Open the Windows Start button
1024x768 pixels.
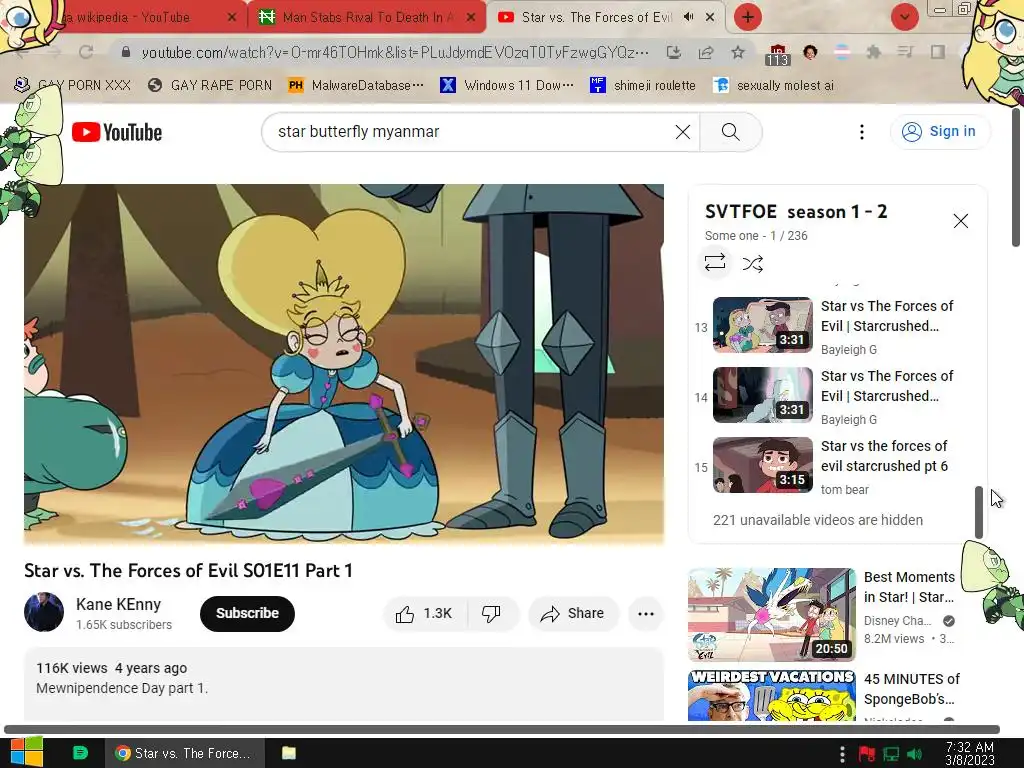26,752
